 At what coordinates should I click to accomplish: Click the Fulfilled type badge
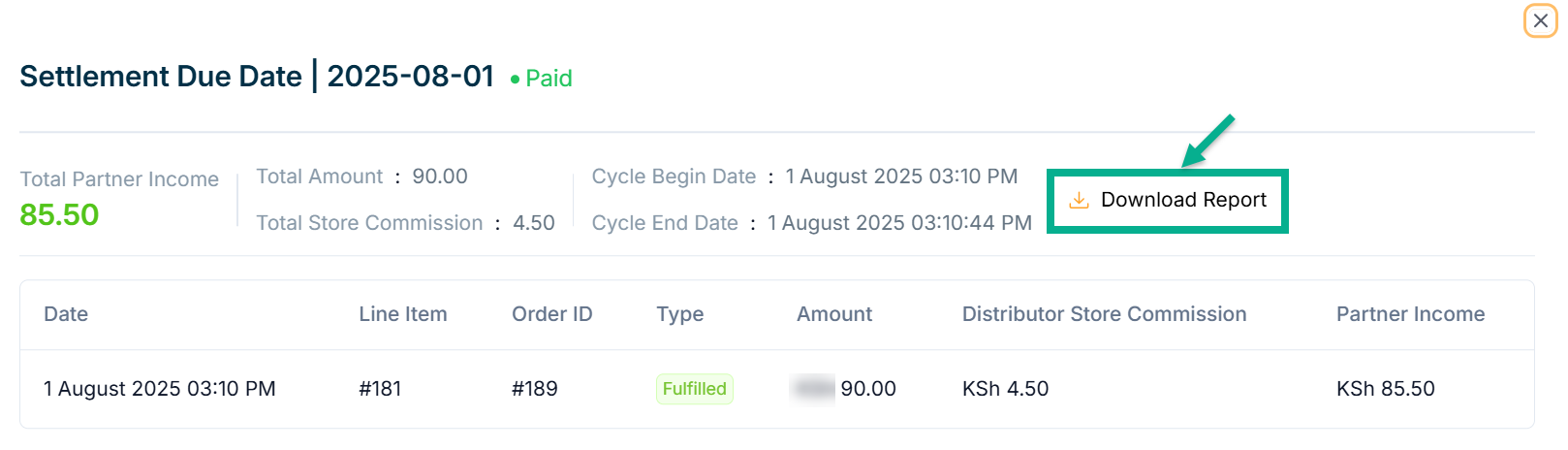point(694,389)
